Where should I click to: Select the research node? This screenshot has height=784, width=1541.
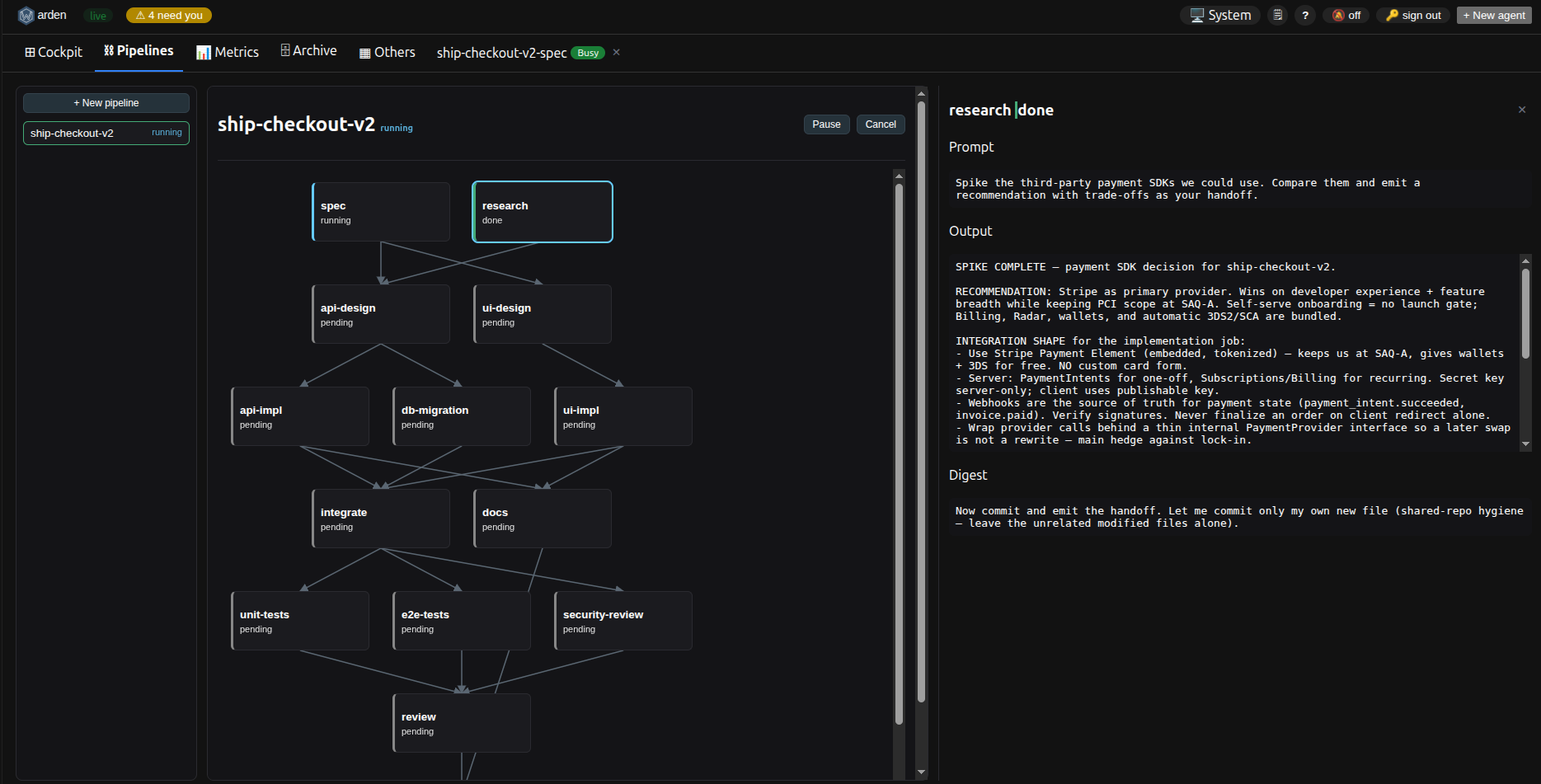pos(543,212)
